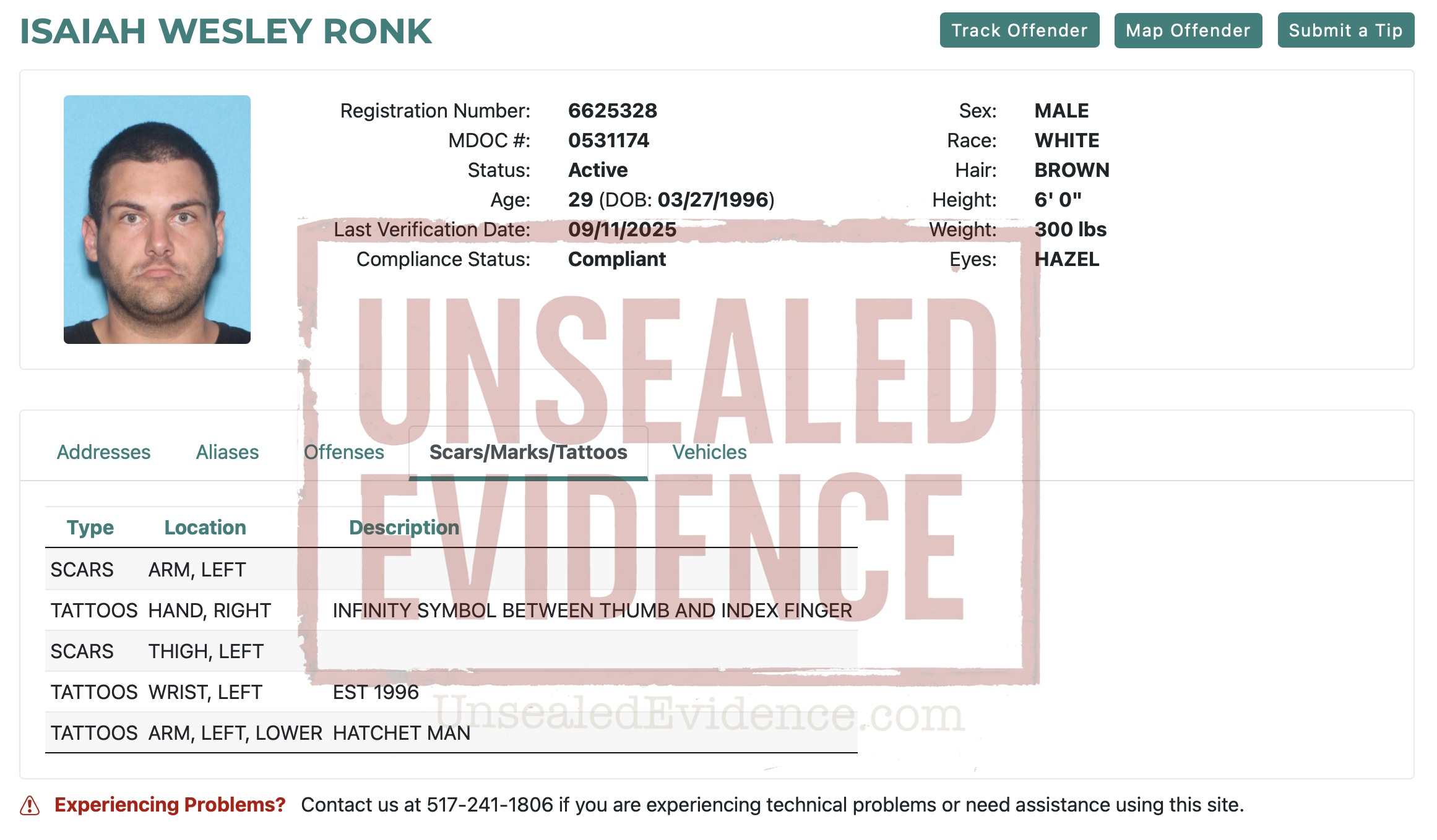Click the Description column header
Viewport: 1437px width, 840px height.
click(403, 528)
